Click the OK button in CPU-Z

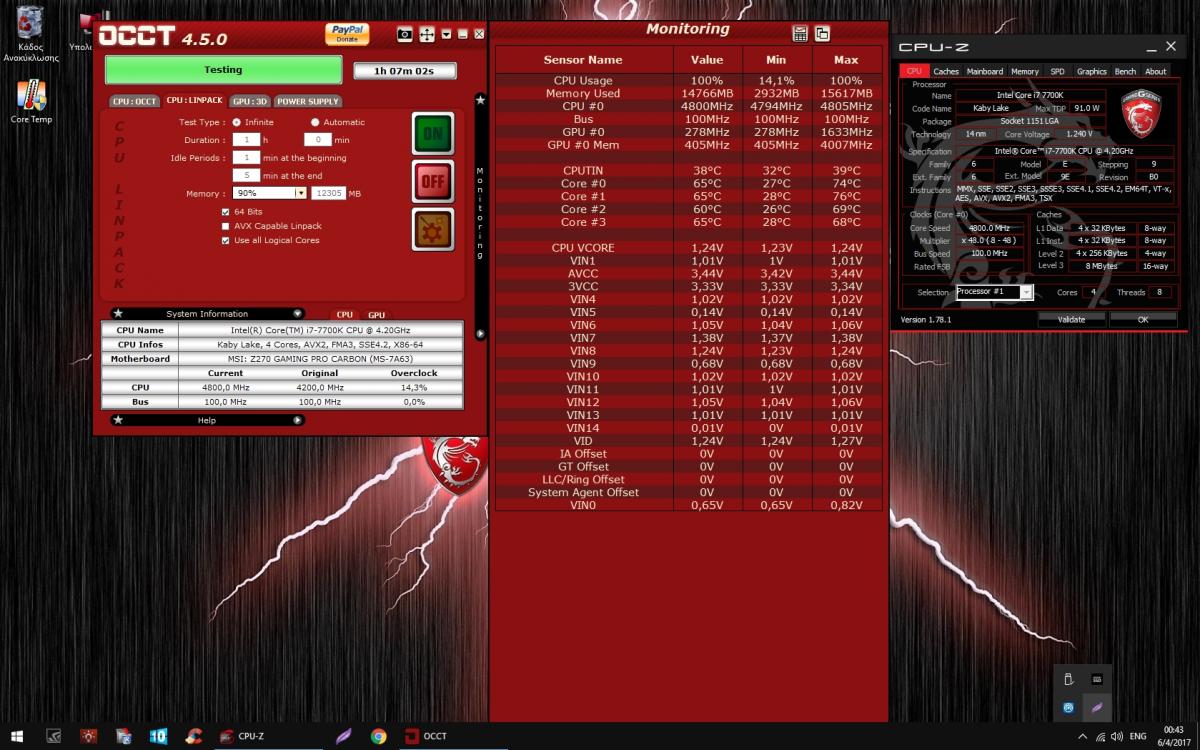[1143, 319]
